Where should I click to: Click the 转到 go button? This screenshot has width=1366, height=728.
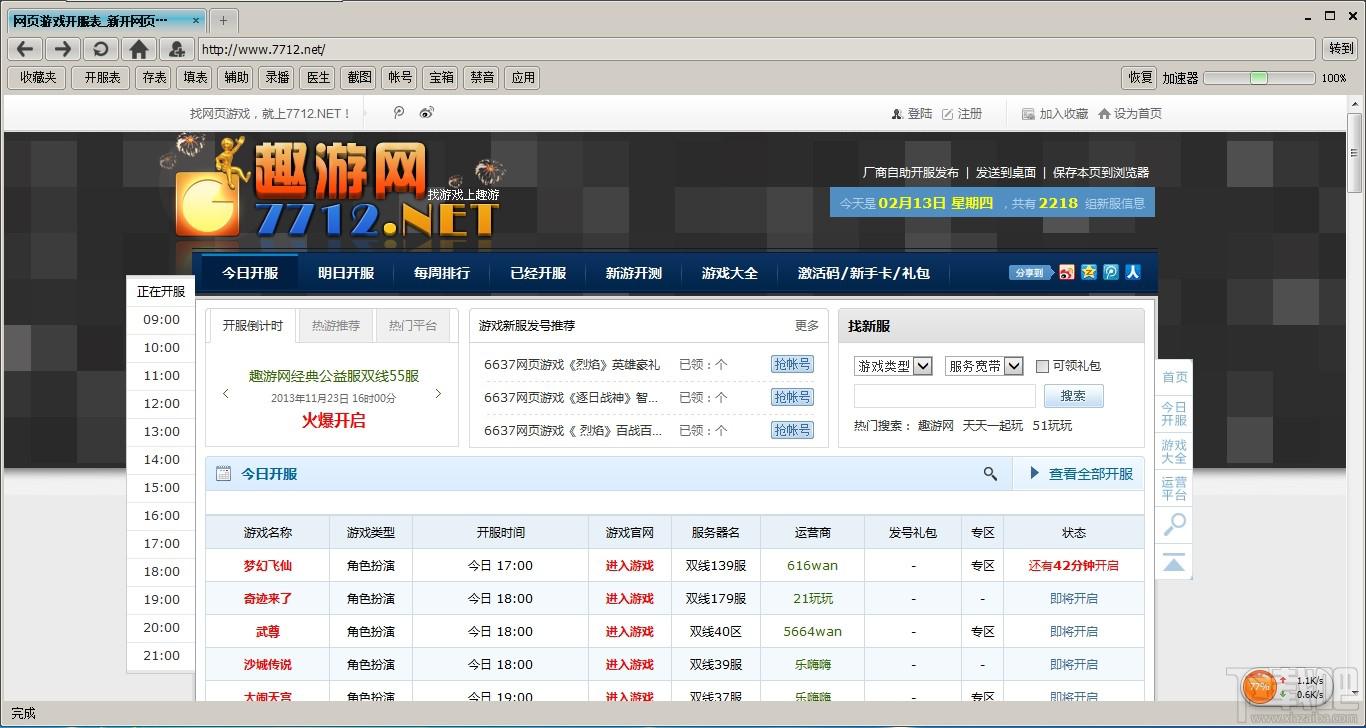[1340, 49]
